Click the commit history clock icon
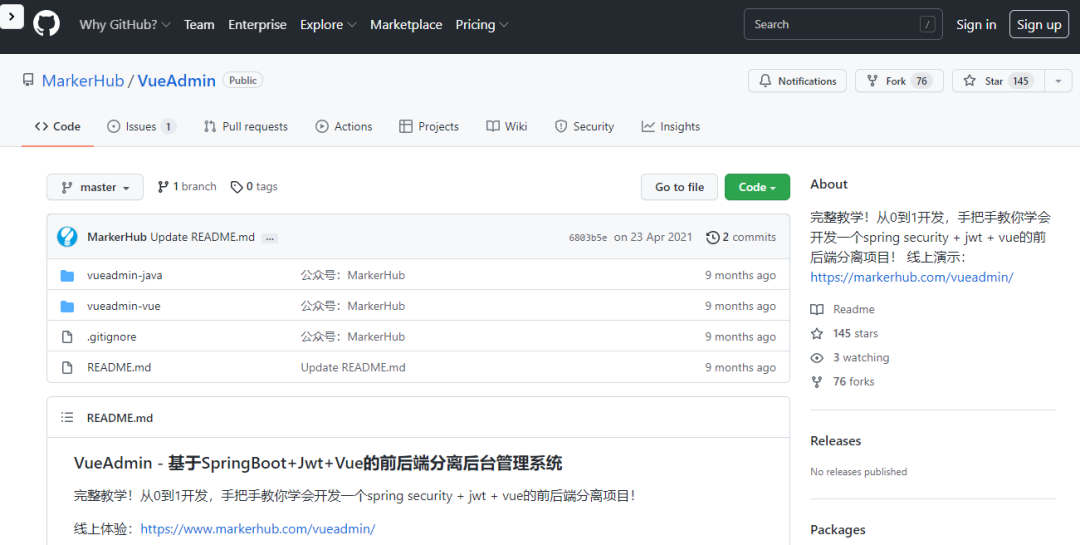 coord(713,237)
